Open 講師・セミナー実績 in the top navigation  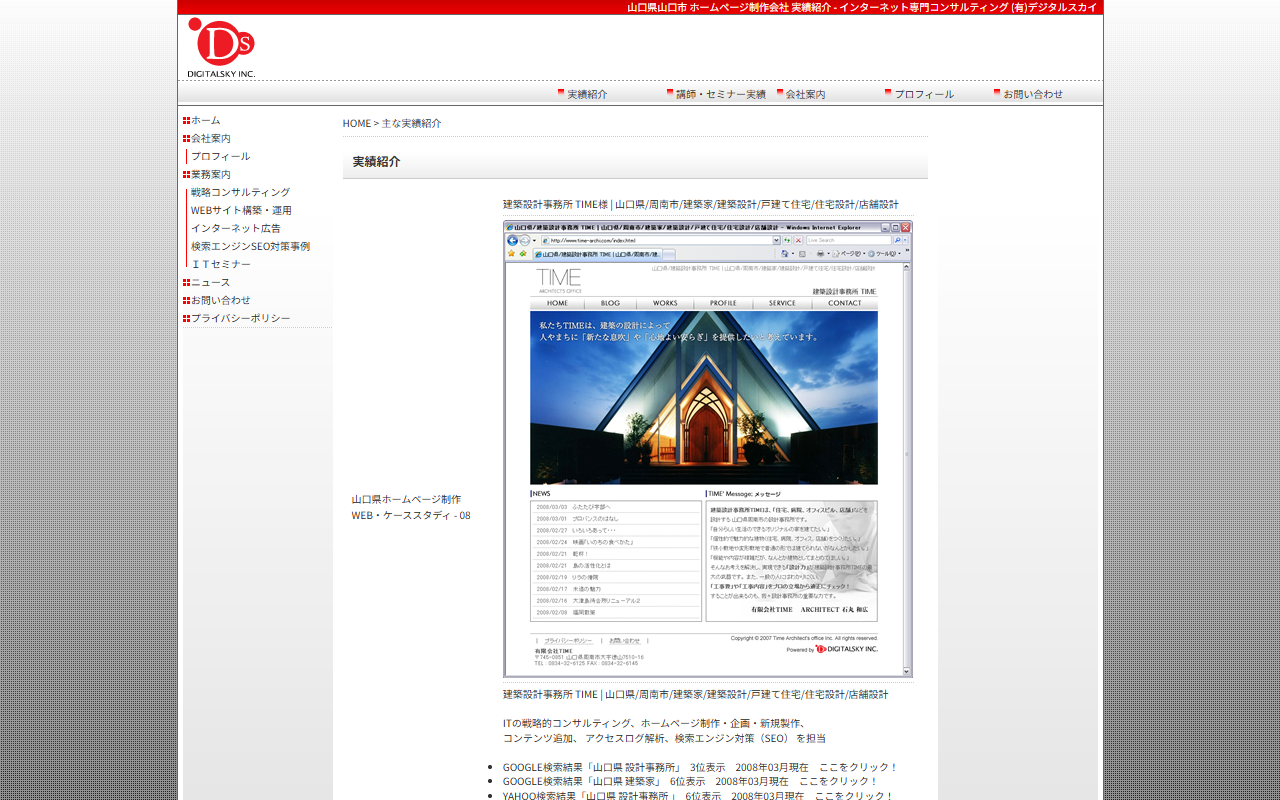pyautogui.click(x=720, y=94)
